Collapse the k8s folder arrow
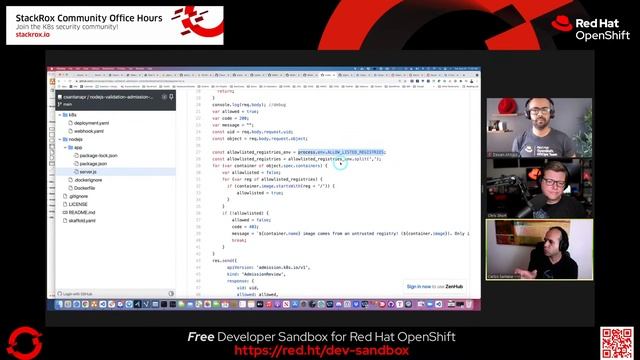Screen dimensions: 640x360 pos(60,115)
